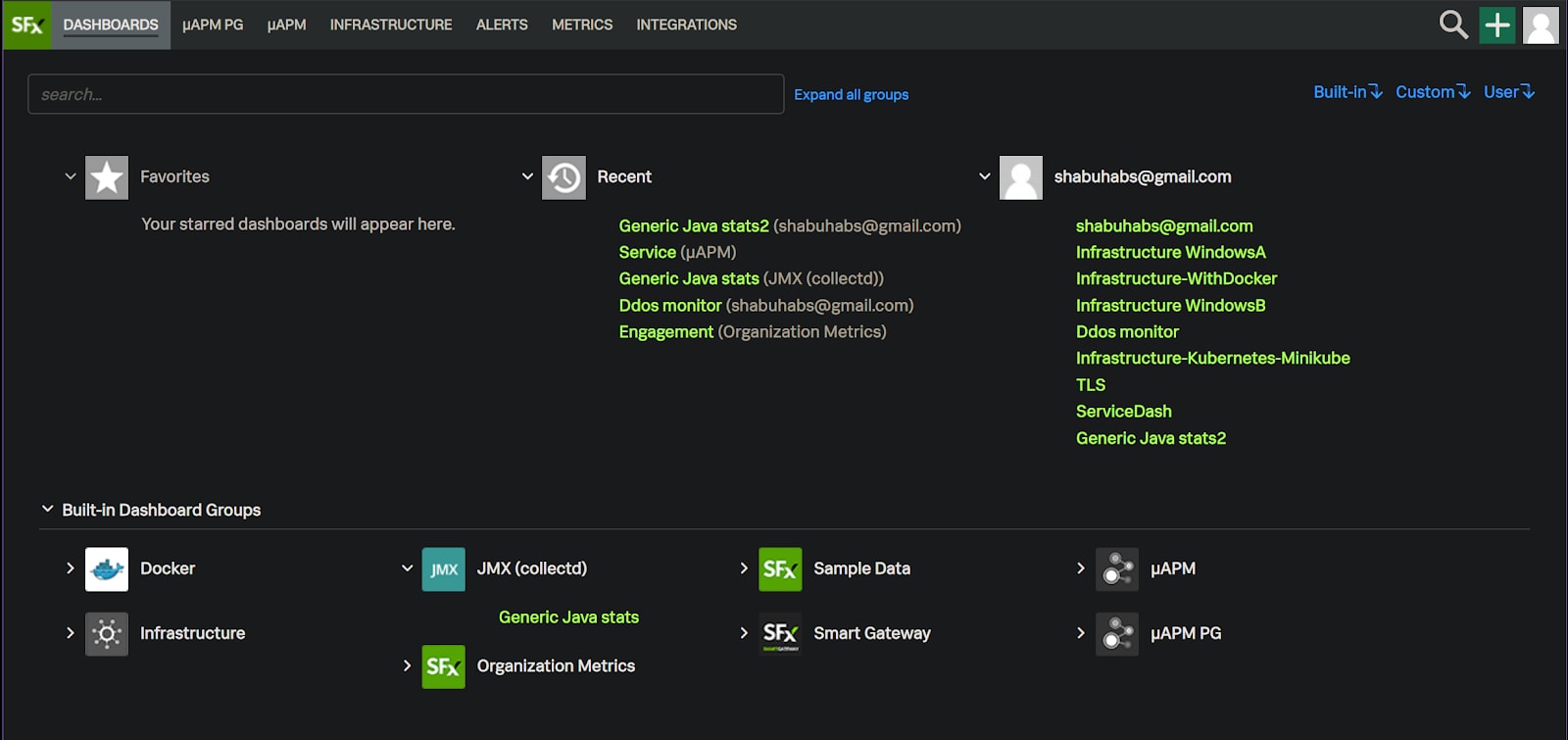Expand the µAPM PG dashboard group
Viewport: 1568px width, 740px height.
[1080, 633]
